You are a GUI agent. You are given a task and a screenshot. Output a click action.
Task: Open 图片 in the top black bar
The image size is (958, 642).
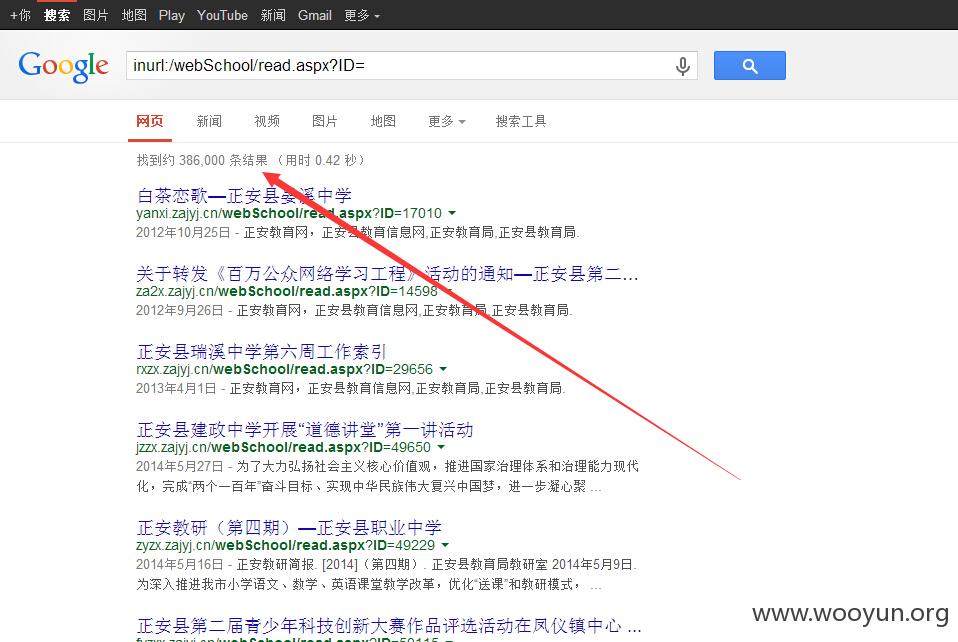tap(95, 15)
